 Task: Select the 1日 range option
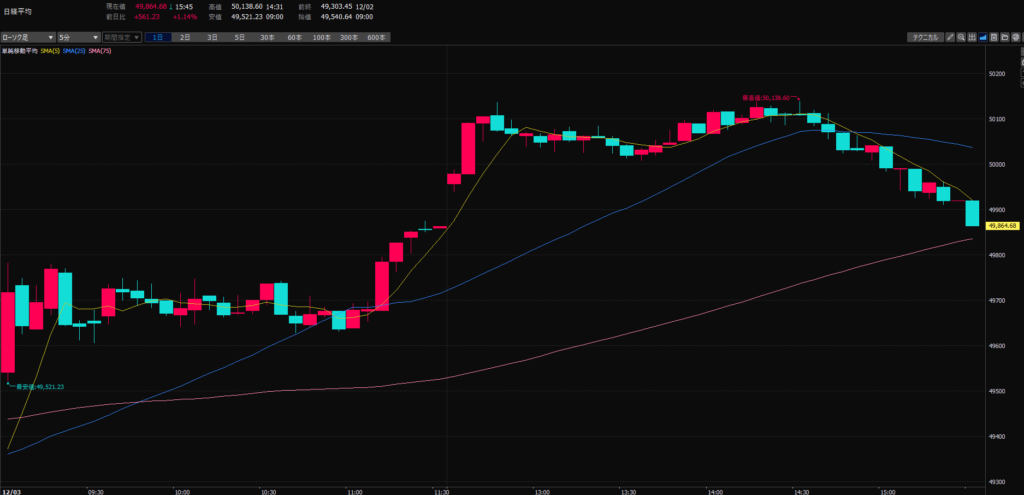pyautogui.click(x=158, y=37)
